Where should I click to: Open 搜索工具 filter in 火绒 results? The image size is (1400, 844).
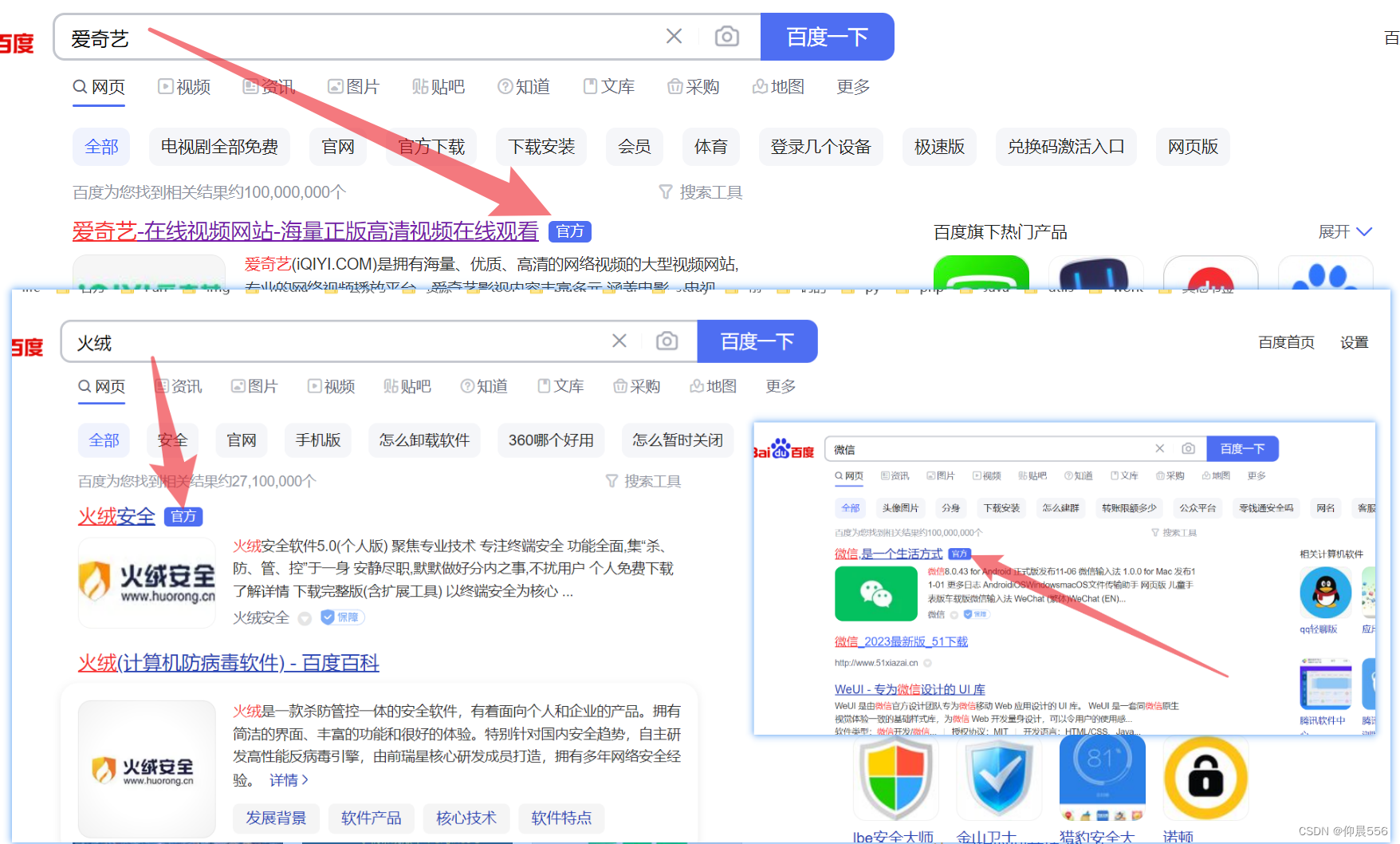[x=643, y=481]
